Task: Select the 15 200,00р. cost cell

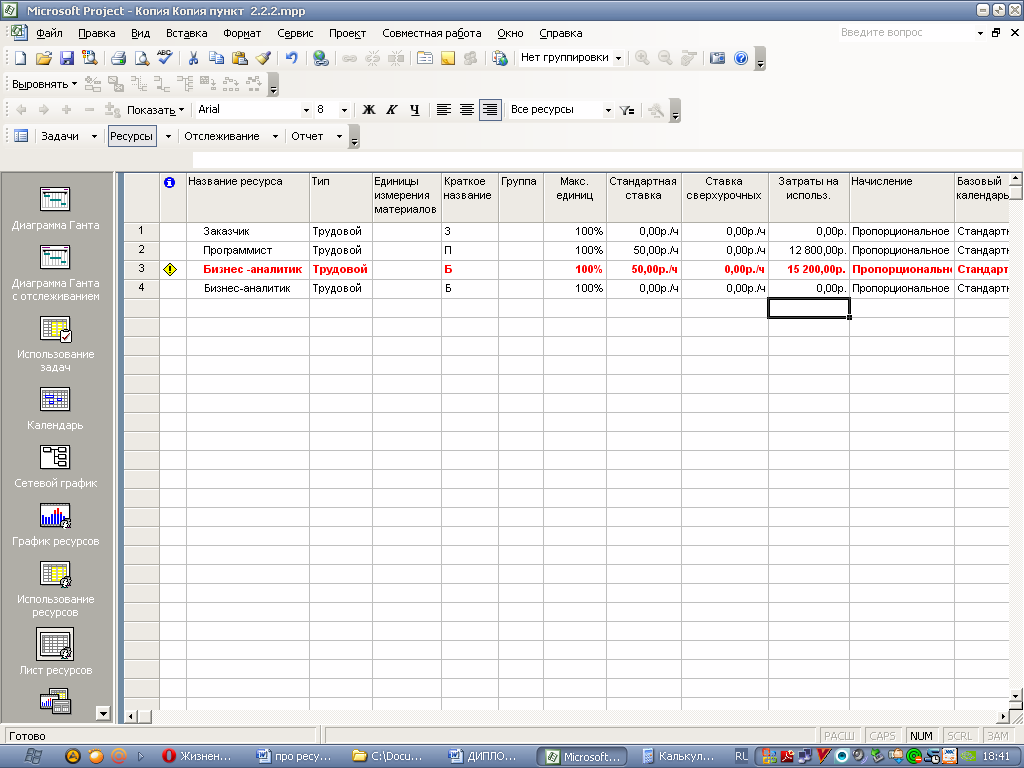Action: click(x=809, y=270)
